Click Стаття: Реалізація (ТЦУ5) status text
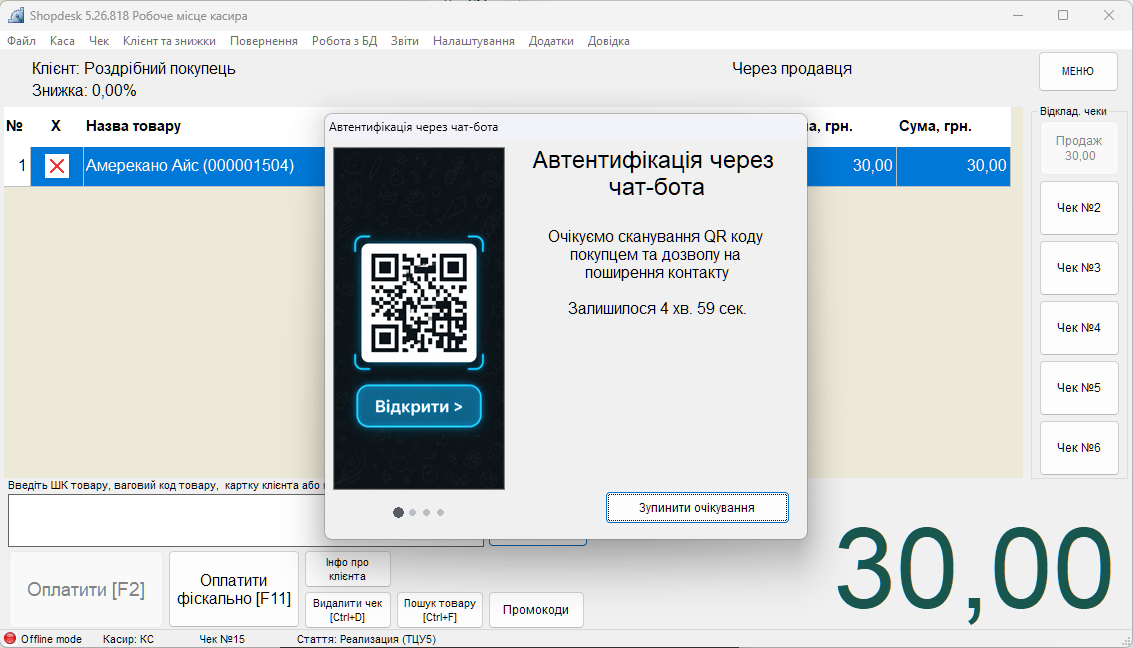Viewport: 1133px width, 648px height. (x=366, y=639)
